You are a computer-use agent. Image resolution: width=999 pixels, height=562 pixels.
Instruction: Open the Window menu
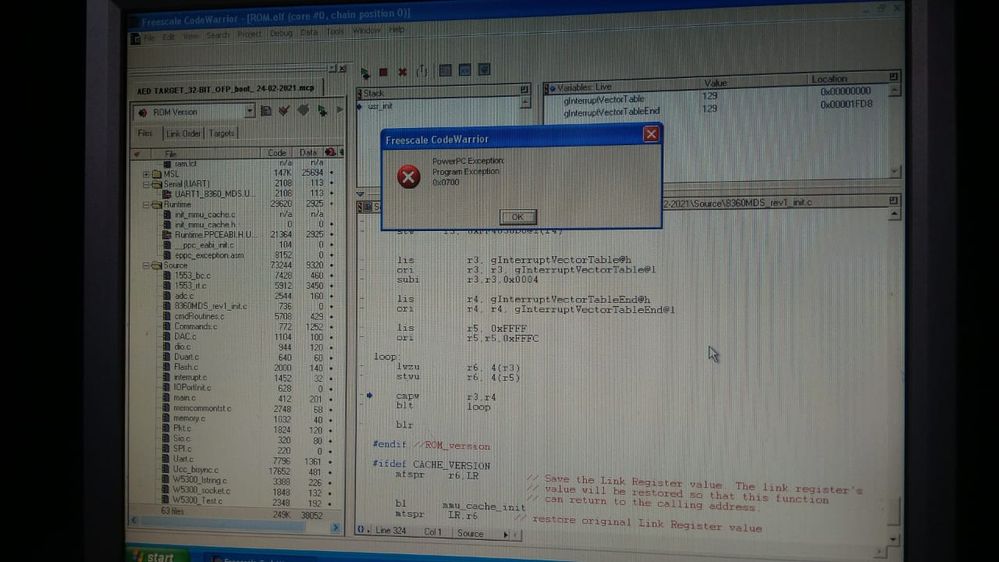pos(366,30)
